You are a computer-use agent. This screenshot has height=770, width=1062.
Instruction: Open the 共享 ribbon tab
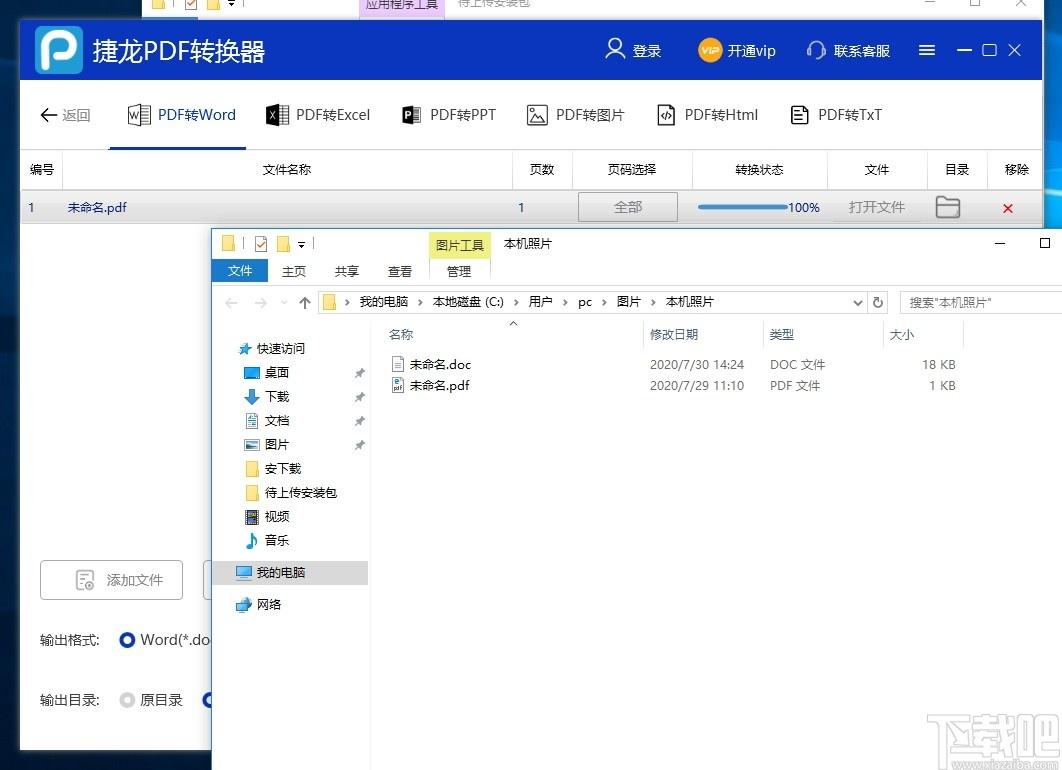pyautogui.click(x=347, y=272)
